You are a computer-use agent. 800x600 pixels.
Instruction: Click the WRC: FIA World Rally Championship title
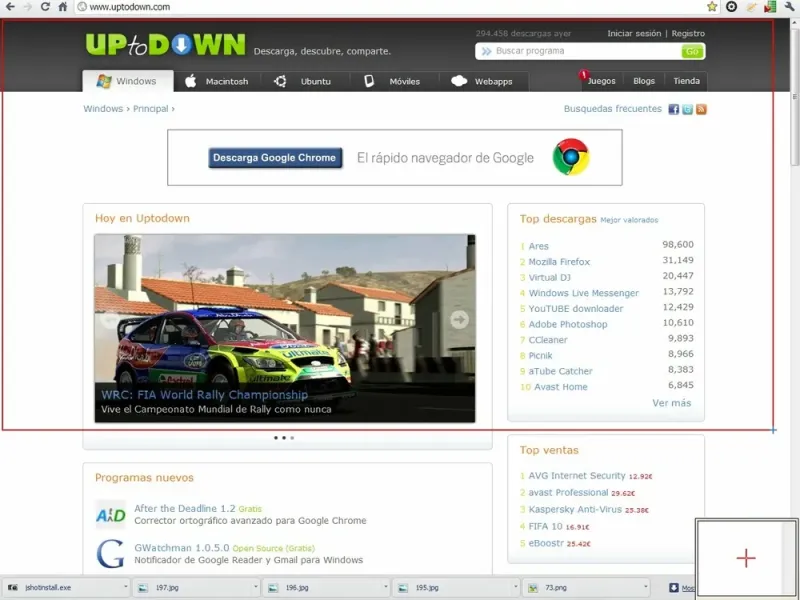point(205,394)
